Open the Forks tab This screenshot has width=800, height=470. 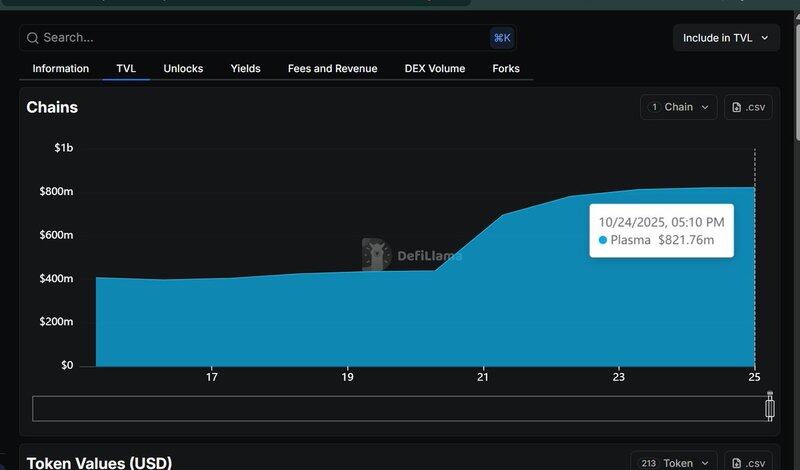point(506,69)
